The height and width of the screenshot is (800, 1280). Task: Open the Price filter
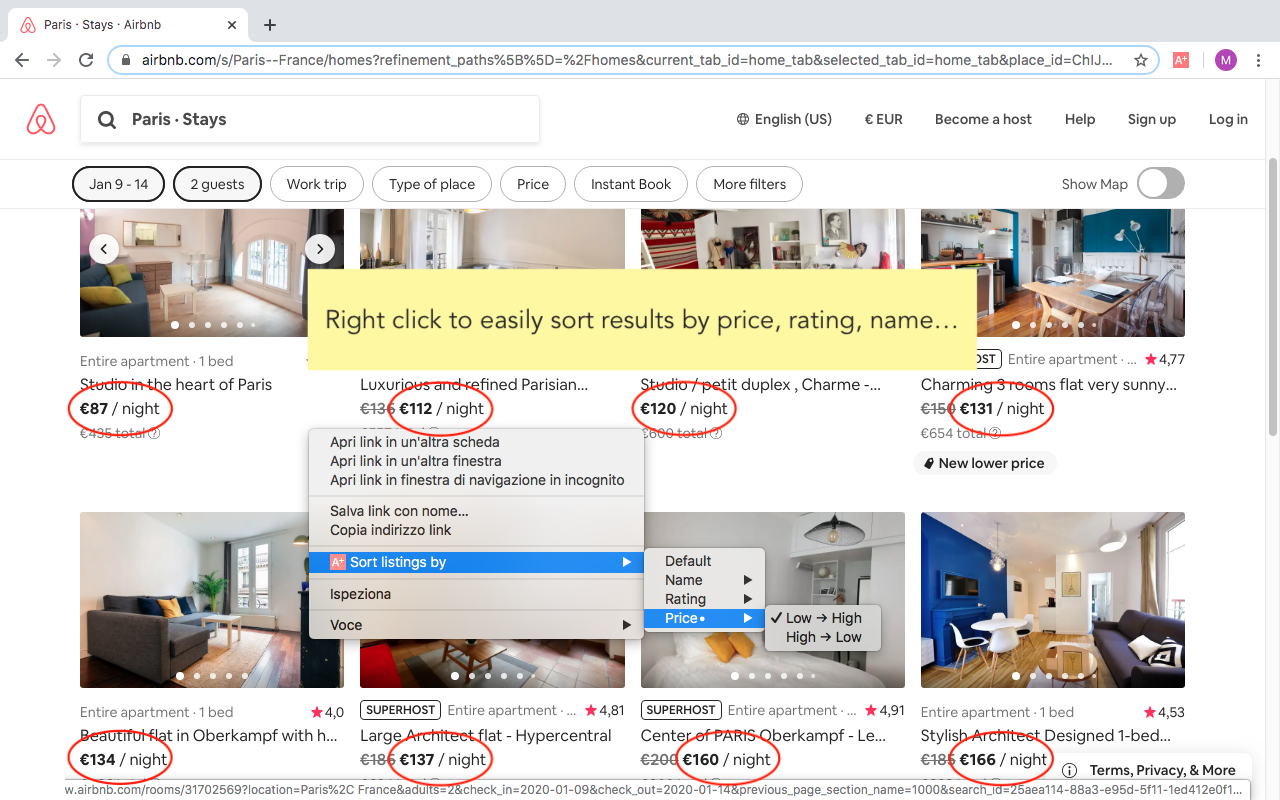(533, 184)
